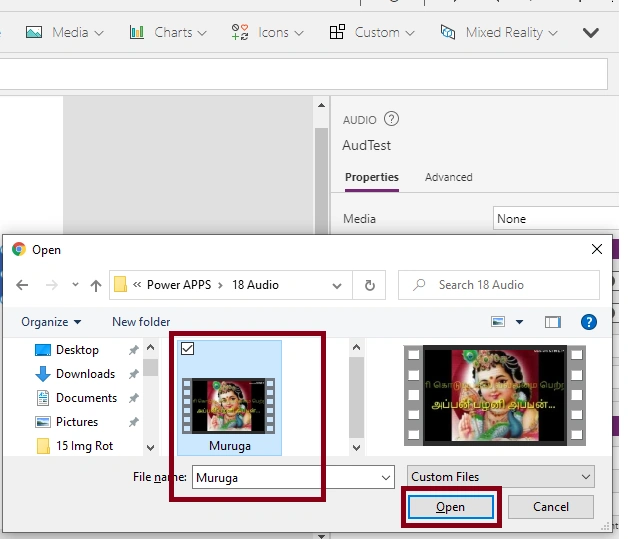Click the AudTest control name

(366, 145)
